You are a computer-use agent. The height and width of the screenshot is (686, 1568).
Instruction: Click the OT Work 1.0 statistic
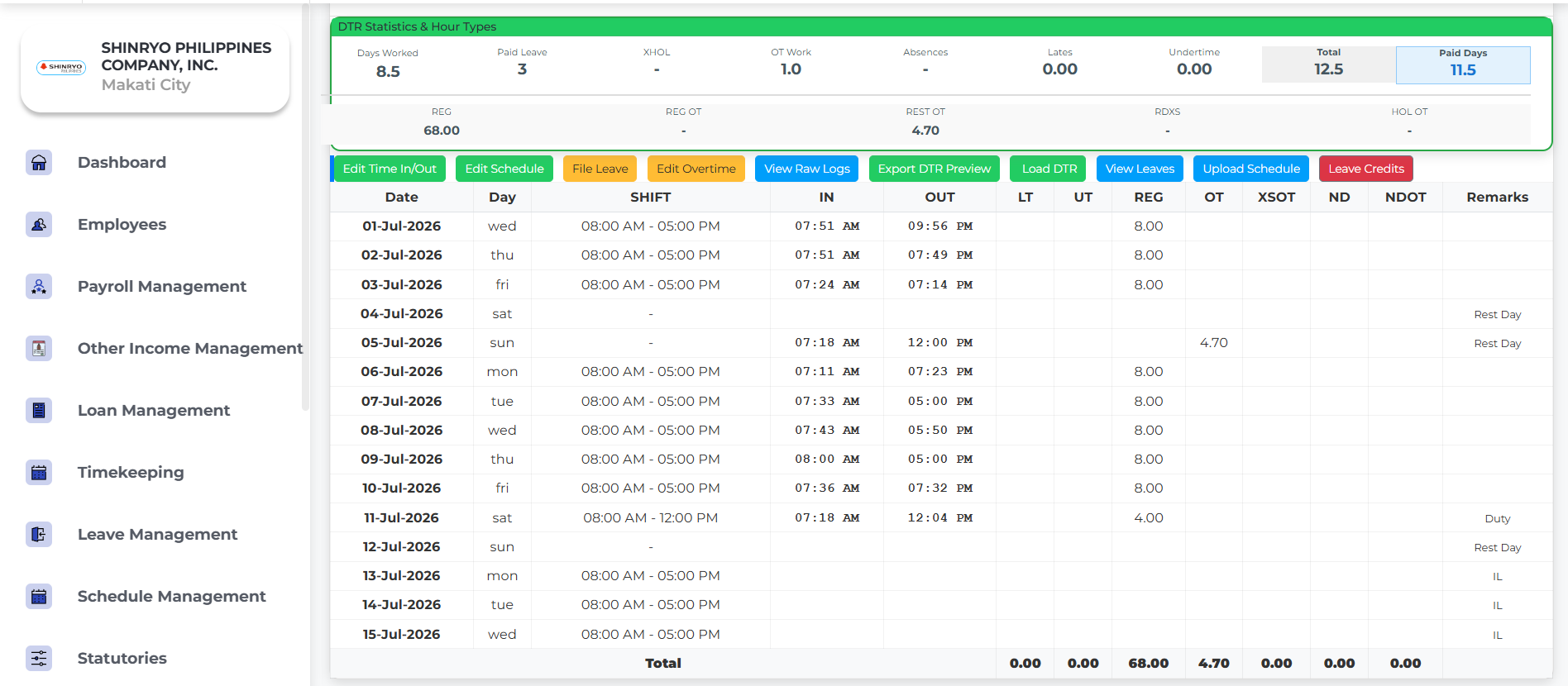coord(791,63)
